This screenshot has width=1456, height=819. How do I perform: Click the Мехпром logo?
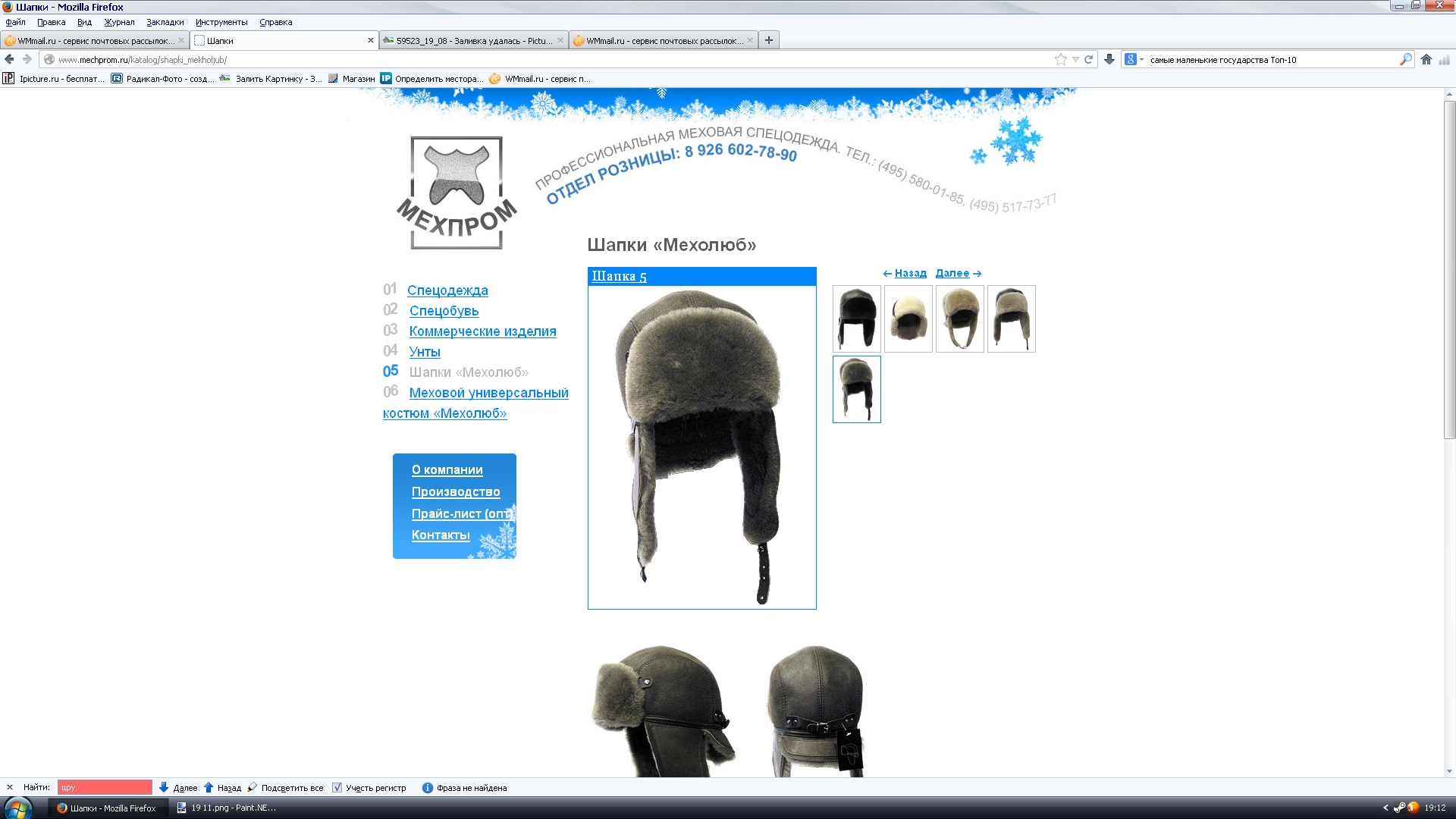[x=457, y=193]
